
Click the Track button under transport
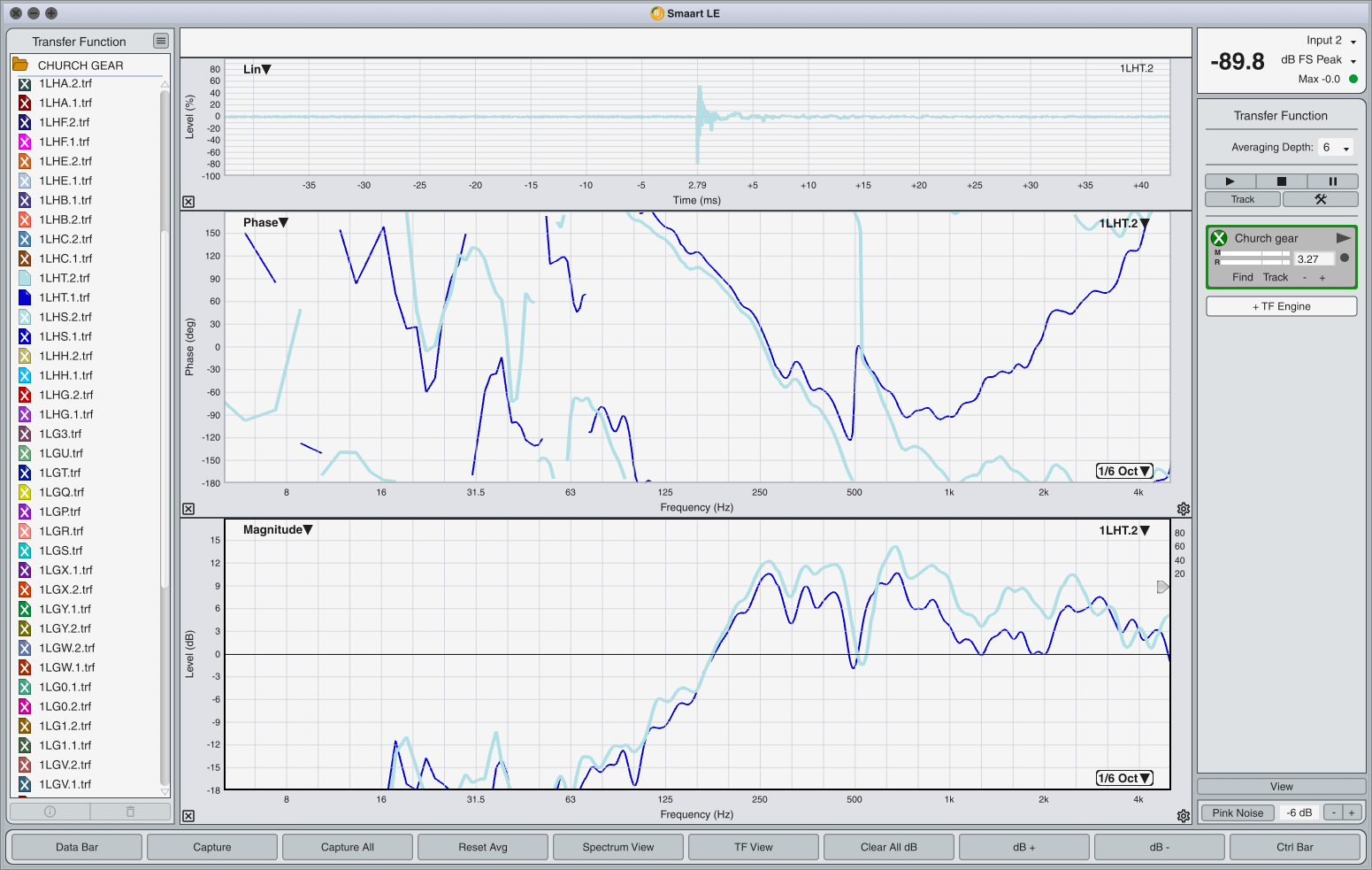[x=1243, y=199]
